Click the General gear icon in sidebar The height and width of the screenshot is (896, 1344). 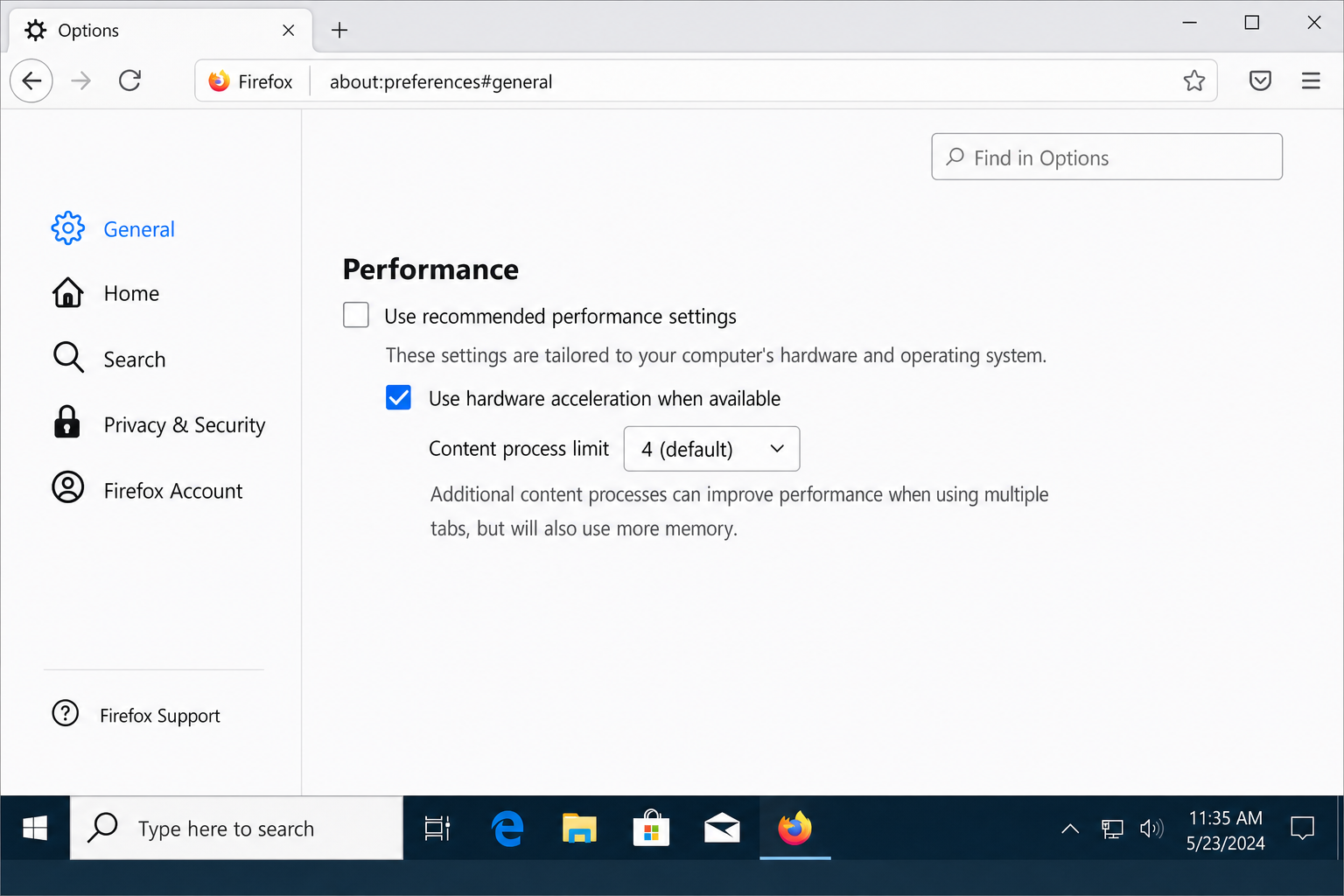point(68,228)
